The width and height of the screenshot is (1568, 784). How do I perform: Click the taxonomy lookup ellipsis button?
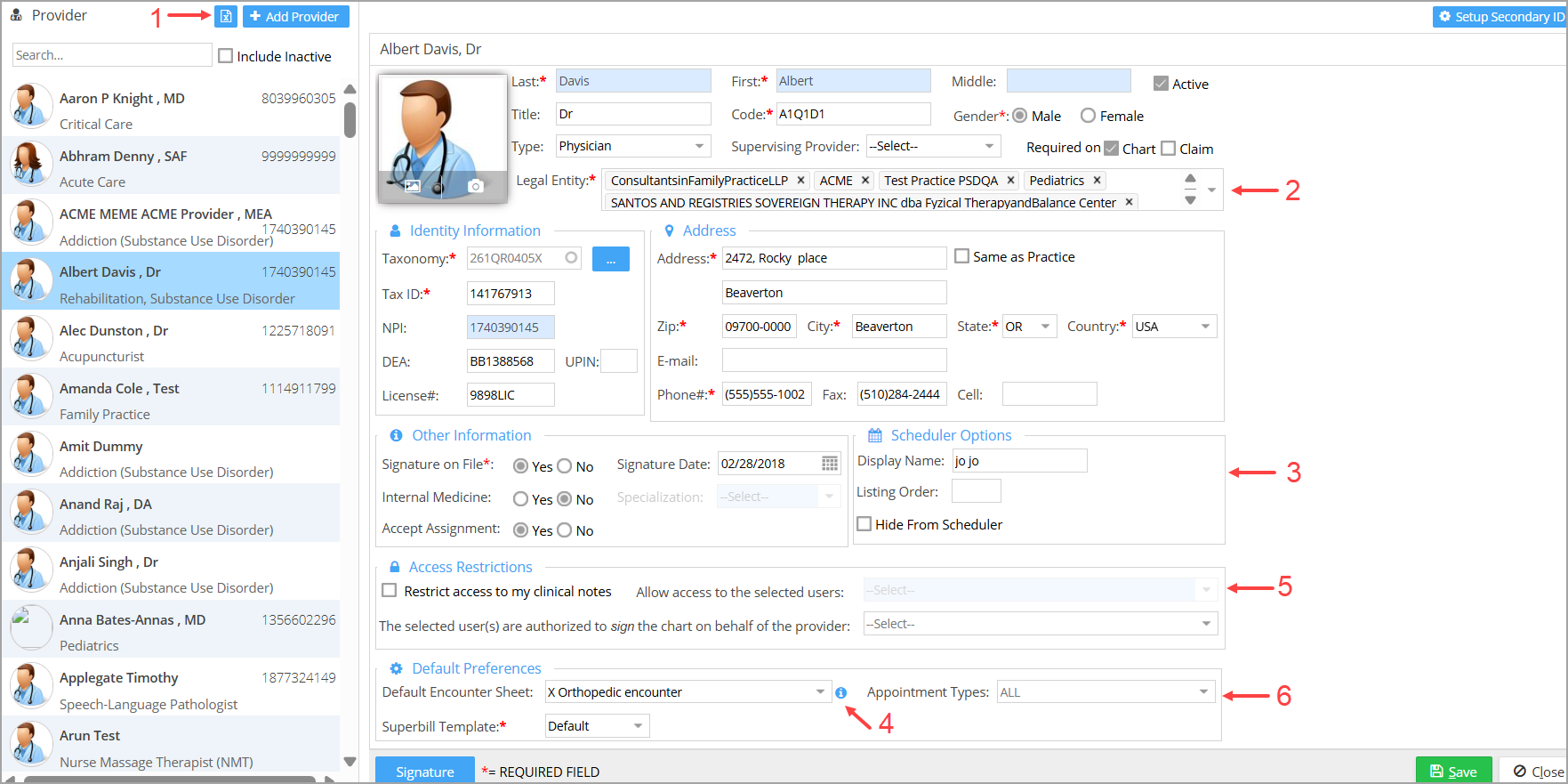click(611, 259)
